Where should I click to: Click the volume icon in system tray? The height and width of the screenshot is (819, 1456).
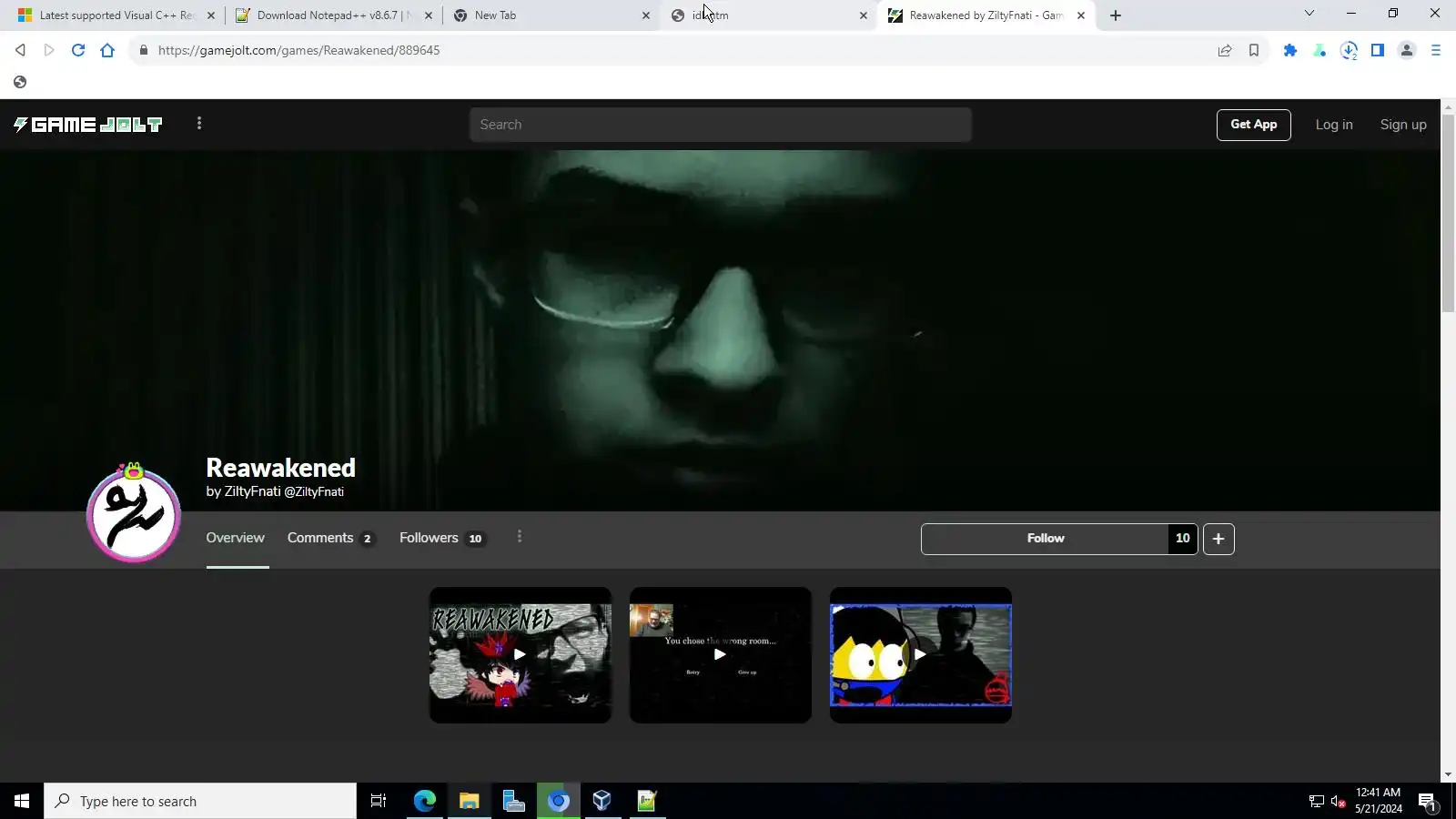1338,801
